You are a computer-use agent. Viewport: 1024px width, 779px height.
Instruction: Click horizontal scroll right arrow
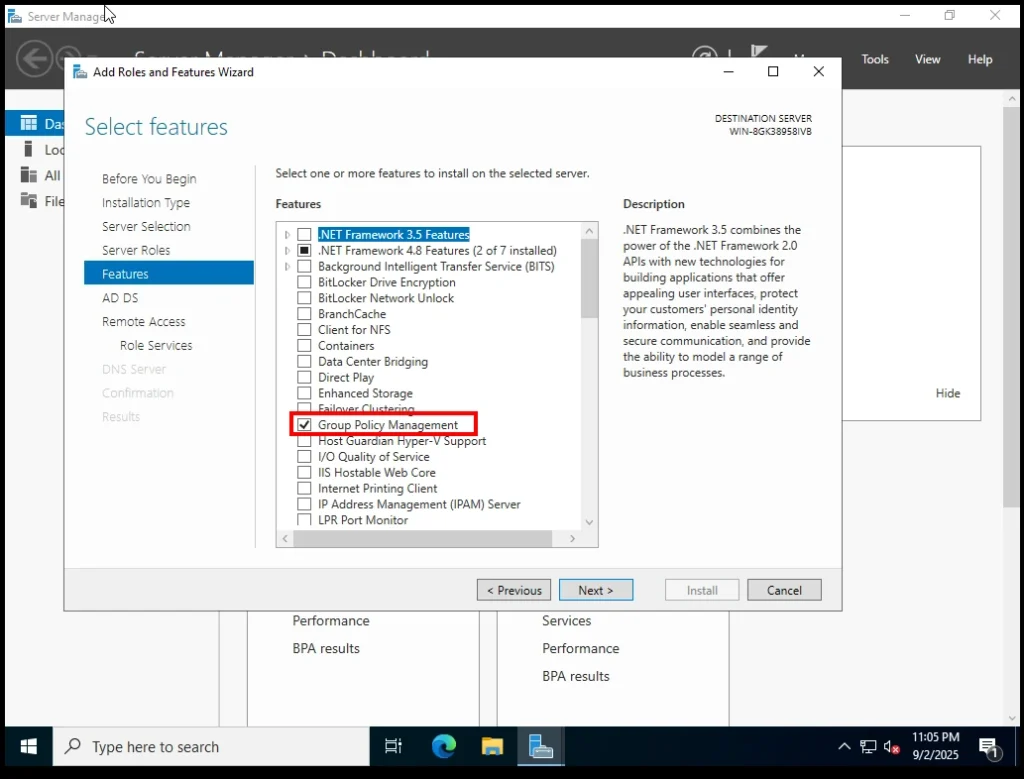pyautogui.click(x=572, y=539)
